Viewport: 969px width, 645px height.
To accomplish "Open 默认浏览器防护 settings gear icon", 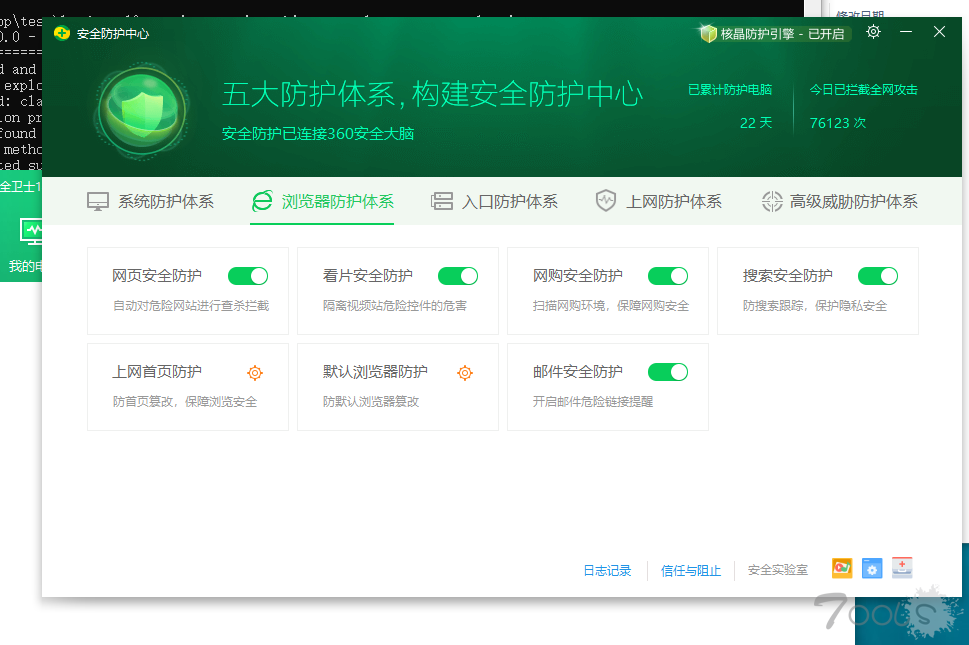I will [x=465, y=373].
